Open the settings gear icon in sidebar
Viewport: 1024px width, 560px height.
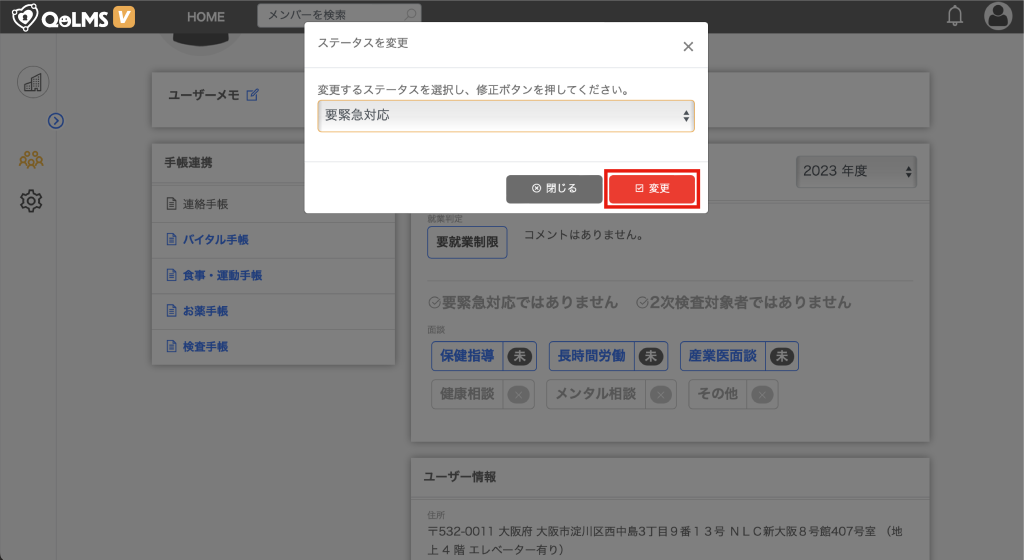click(31, 201)
